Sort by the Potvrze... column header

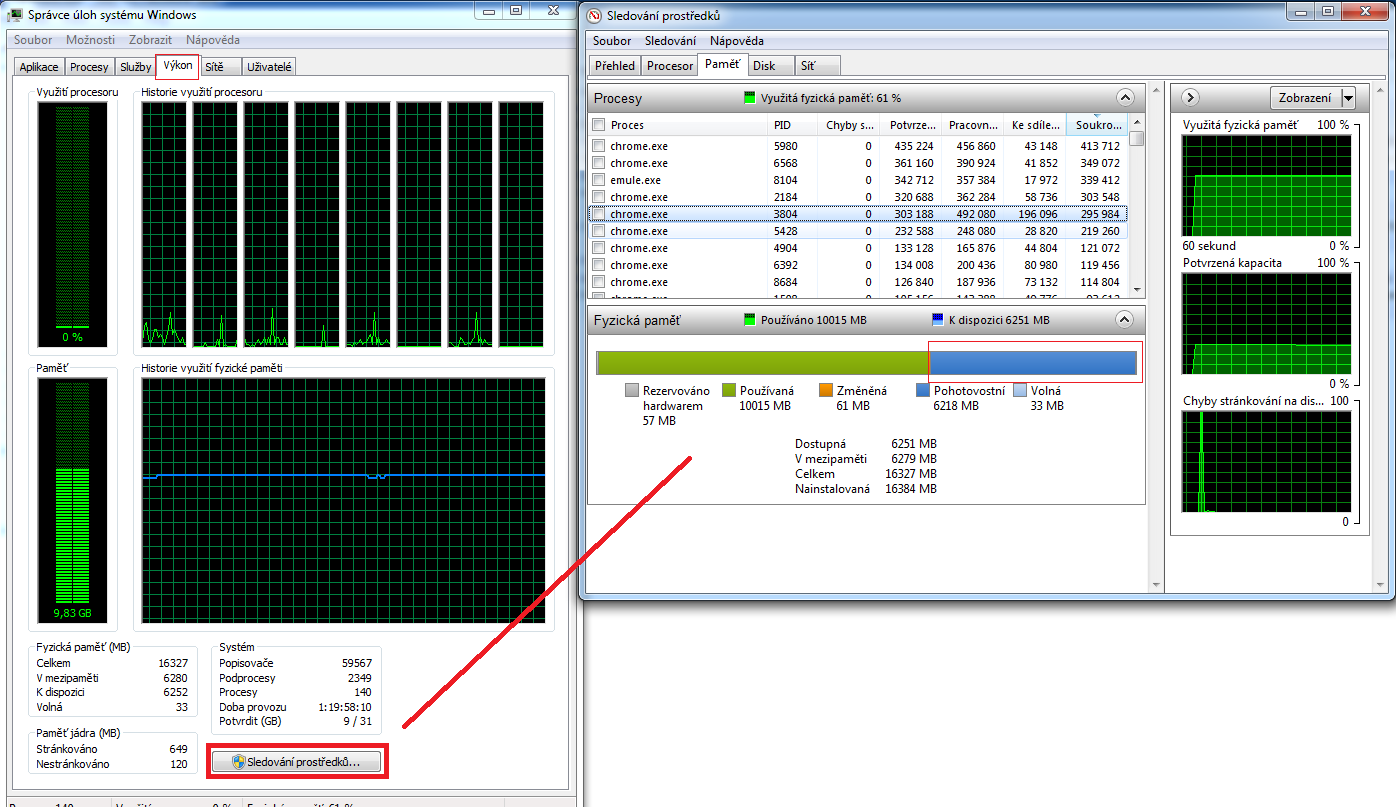(x=913, y=125)
